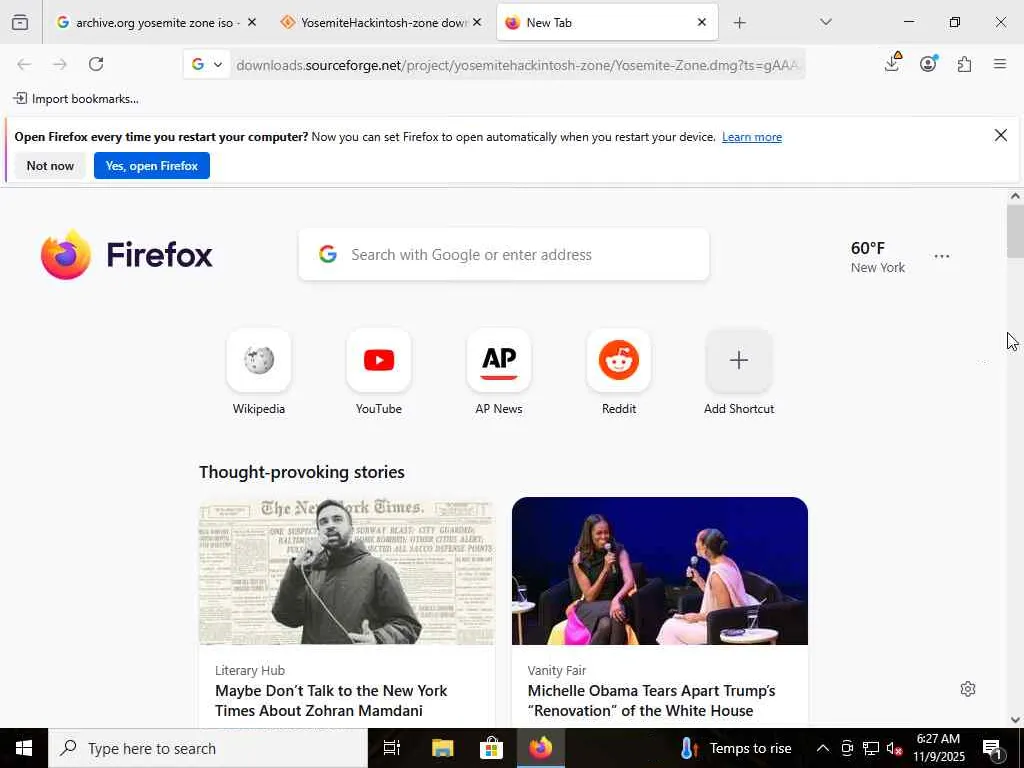Viewport: 1024px width, 768px height.
Task: Open a new tab with plus icon
Action: (739, 23)
